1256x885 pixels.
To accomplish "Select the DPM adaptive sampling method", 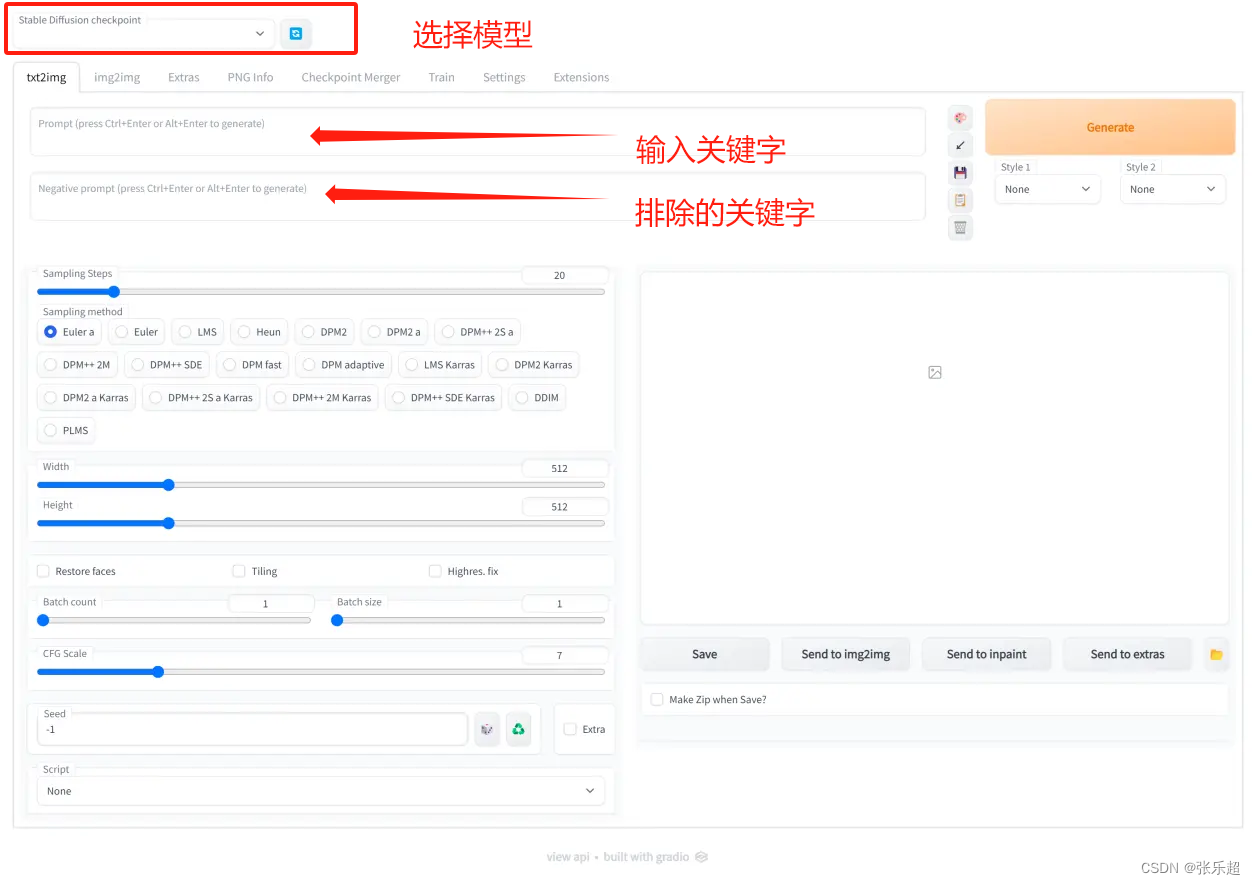I will (x=343, y=365).
